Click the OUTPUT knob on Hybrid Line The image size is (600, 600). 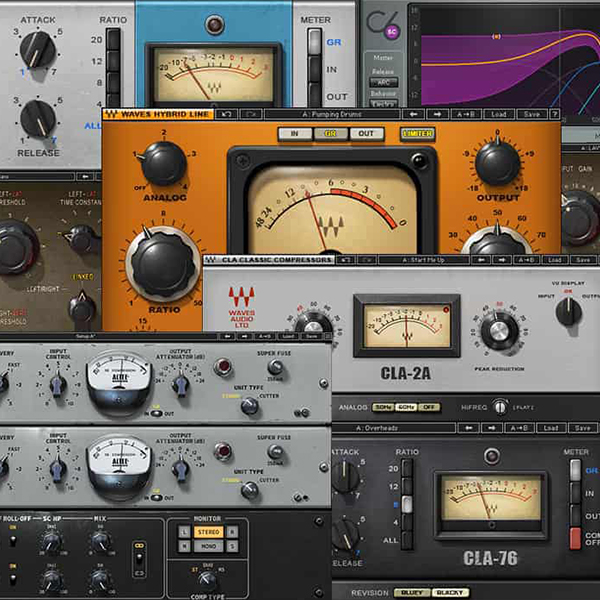pos(497,162)
